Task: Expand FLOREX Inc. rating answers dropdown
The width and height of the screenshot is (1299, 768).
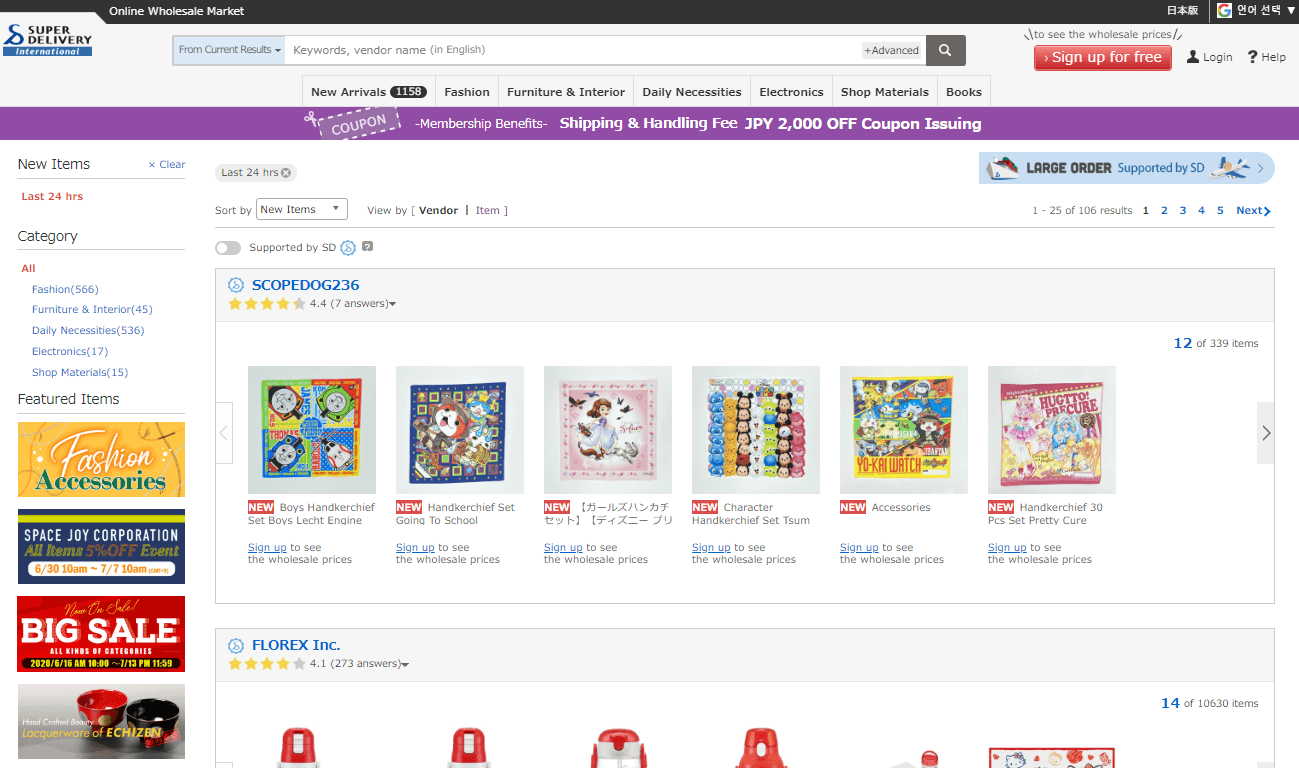Action: click(x=405, y=664)
